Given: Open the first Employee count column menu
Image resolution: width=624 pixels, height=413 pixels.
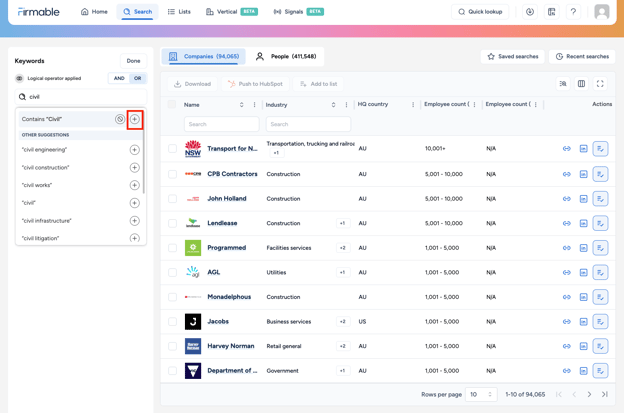Looking at the screenshot, I should [x=474, y=104].
